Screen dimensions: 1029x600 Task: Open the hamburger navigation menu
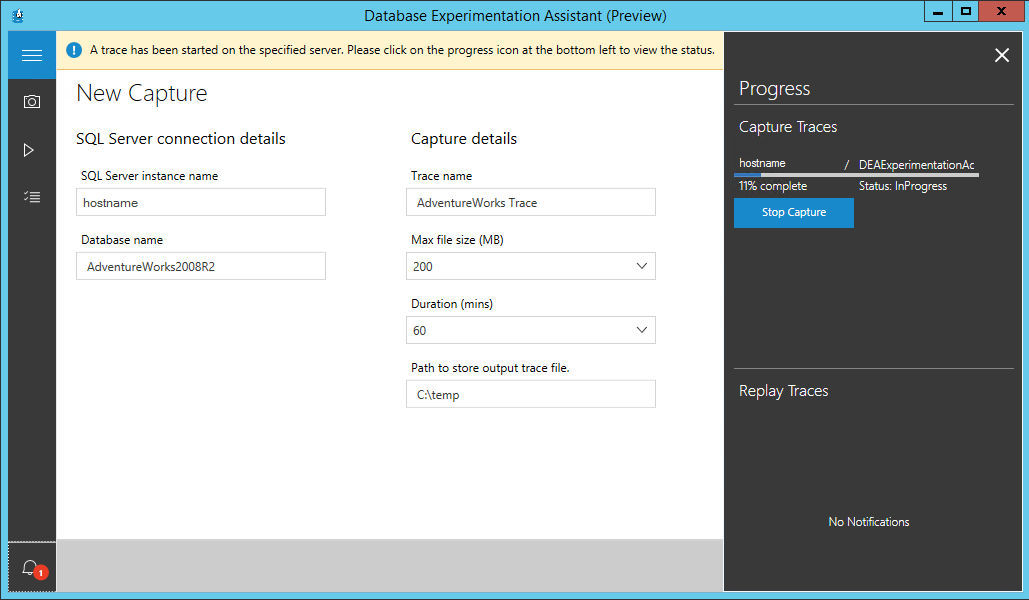point(31,55)
